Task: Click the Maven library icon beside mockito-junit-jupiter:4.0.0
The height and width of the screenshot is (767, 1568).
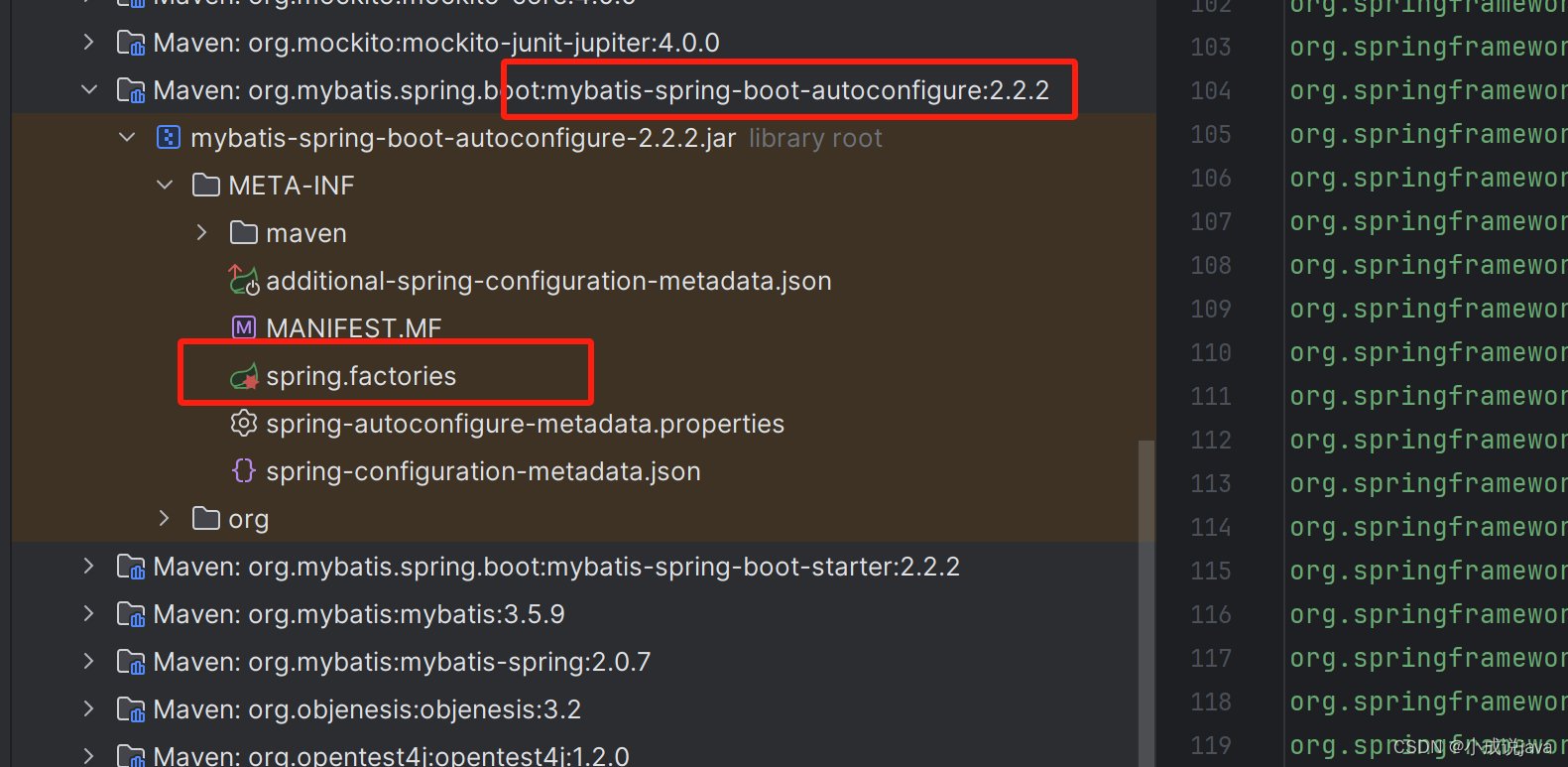Action: [x=130, y=43]
